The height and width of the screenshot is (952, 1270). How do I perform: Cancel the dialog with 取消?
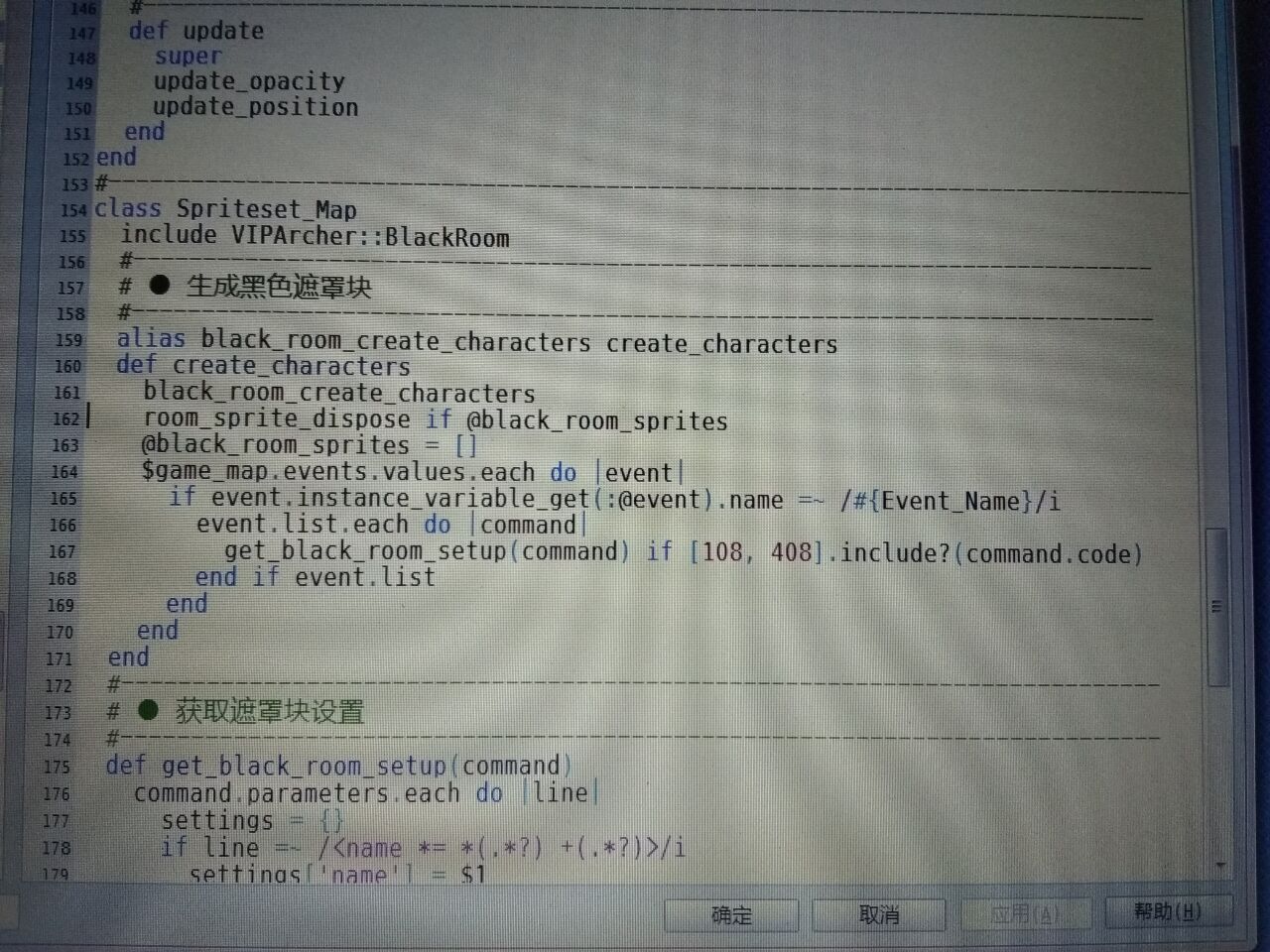point(878,913)
